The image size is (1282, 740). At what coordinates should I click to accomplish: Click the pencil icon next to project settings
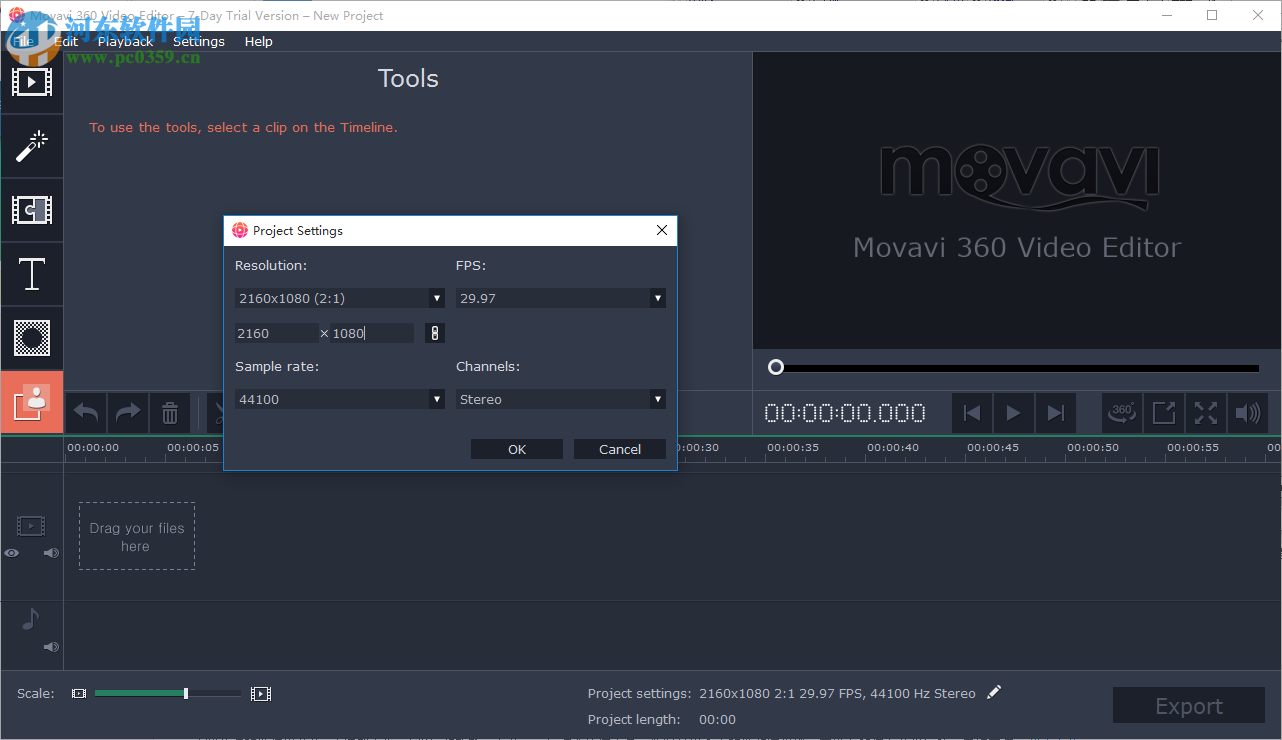(x=994, y=692)
